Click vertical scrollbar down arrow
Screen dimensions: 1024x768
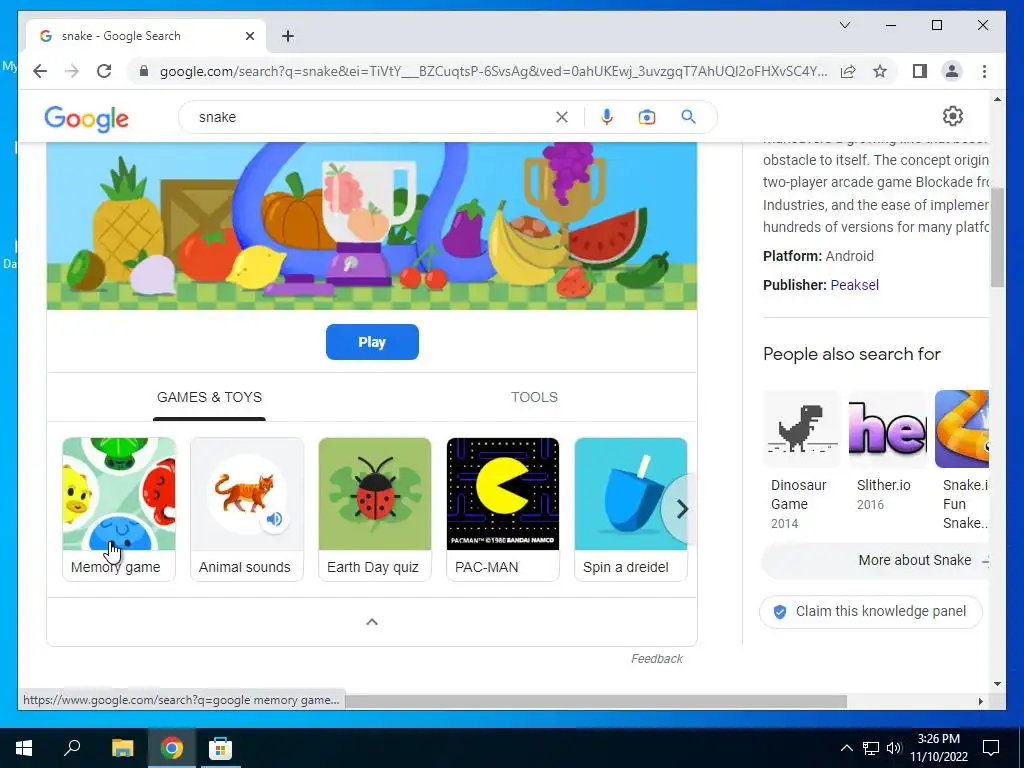click(997, 684)
